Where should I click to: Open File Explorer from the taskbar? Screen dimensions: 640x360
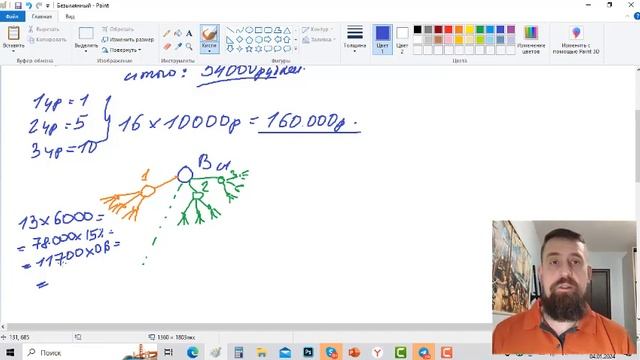point(262,352)
